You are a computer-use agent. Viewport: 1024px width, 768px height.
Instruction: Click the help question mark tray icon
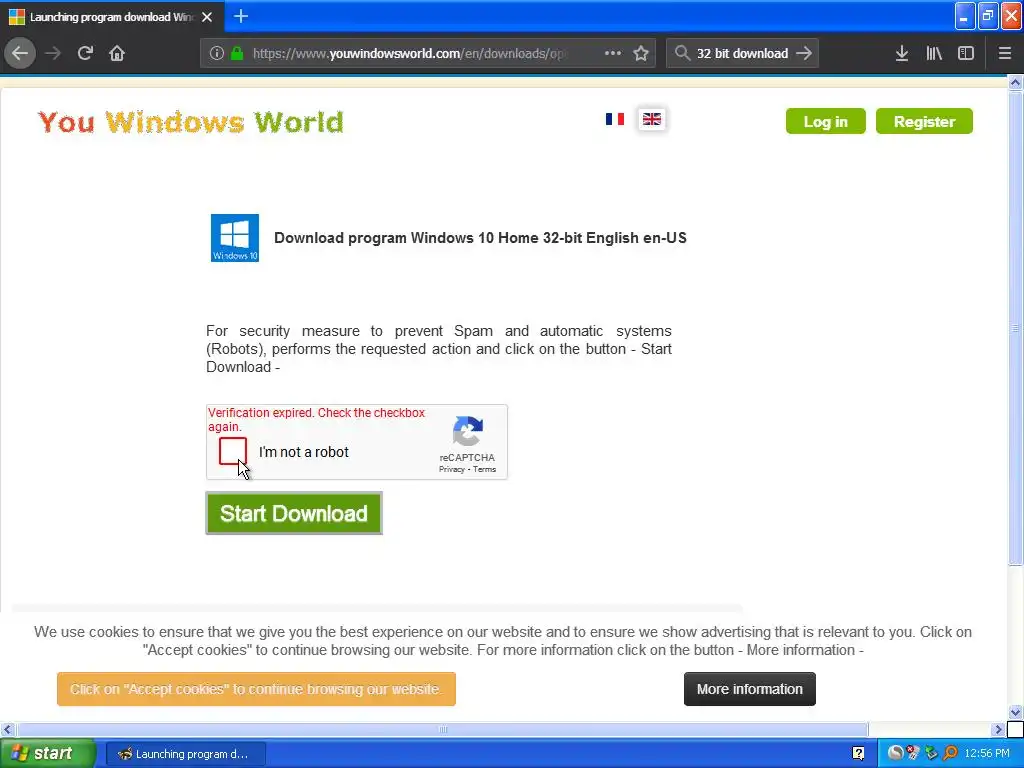pos(858,754)
